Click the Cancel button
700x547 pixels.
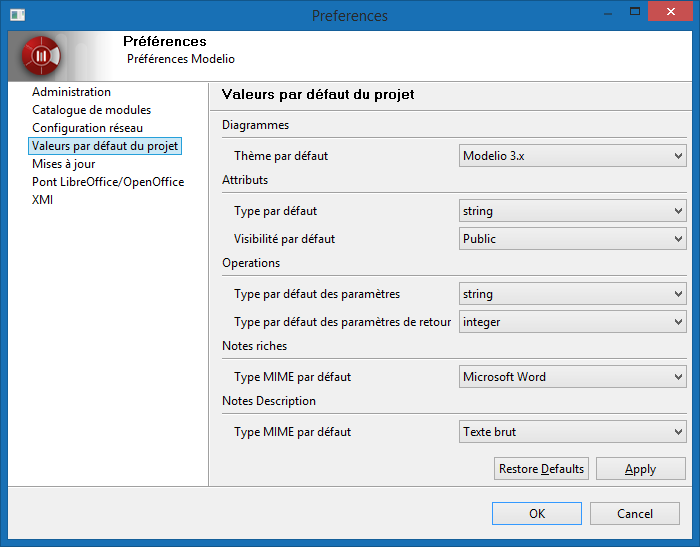click(x=635, y=514)
